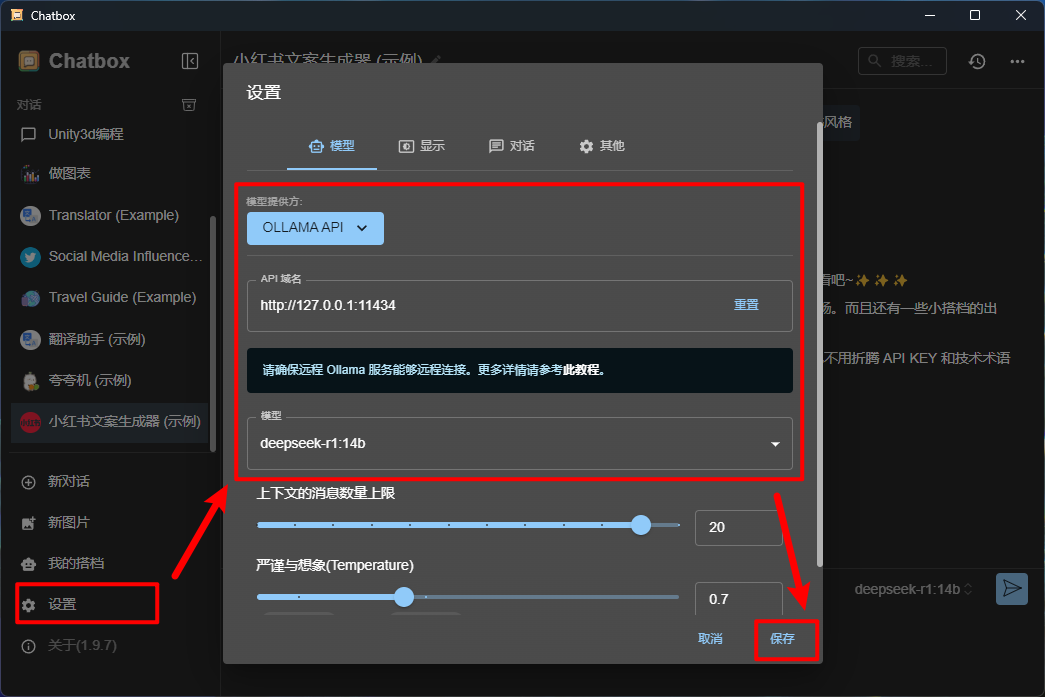Start a new chat via 新对话
The height and width of the screenshot is (697, 1045).
pos(69,481)
